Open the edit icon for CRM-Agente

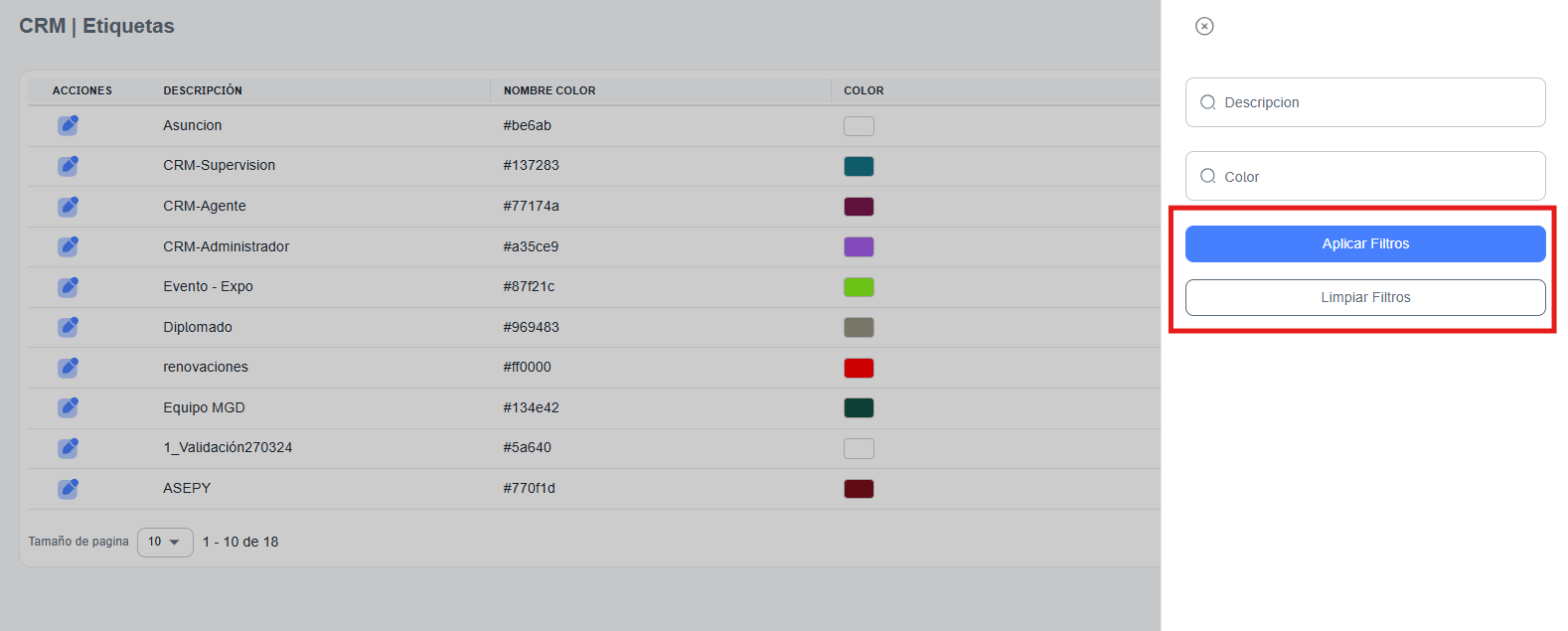tap(68, 207)
